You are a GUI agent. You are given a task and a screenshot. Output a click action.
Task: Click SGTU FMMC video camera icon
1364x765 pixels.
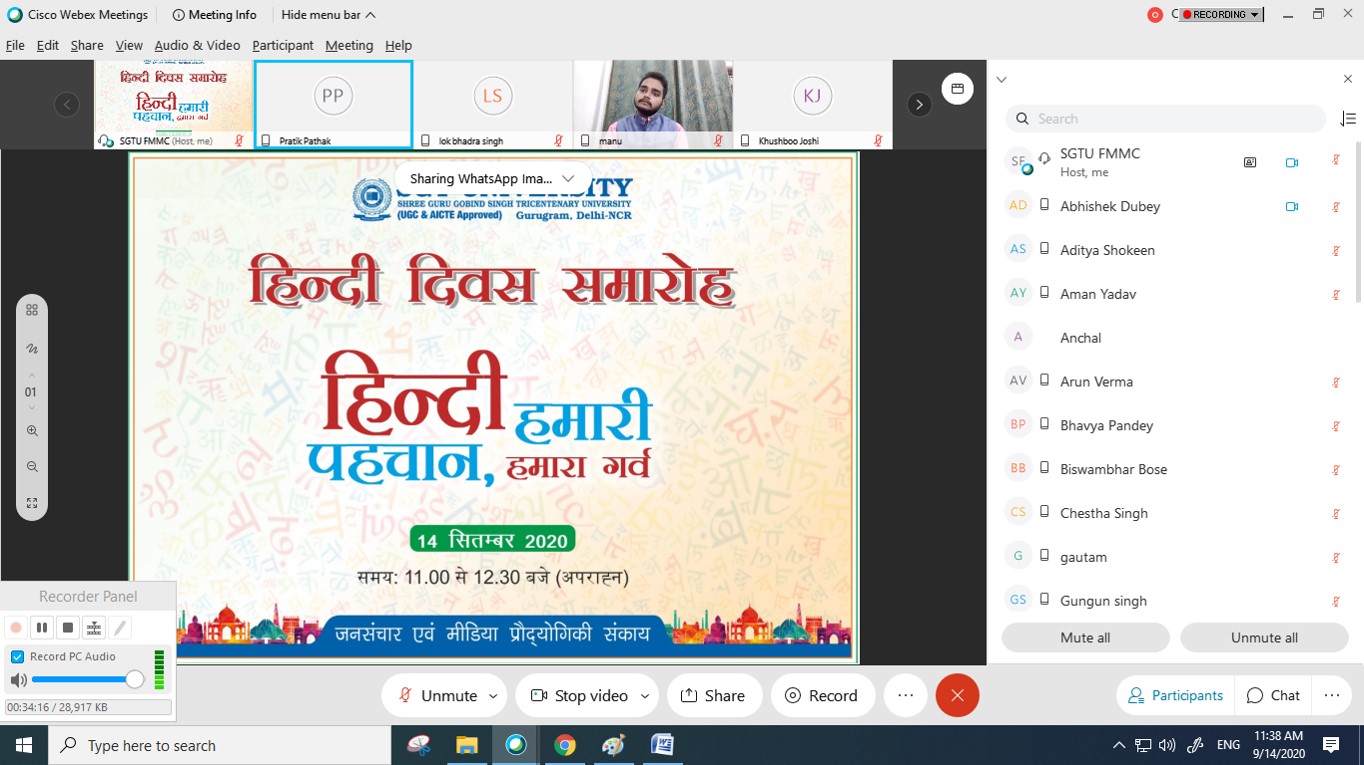tap(1292, 162)
